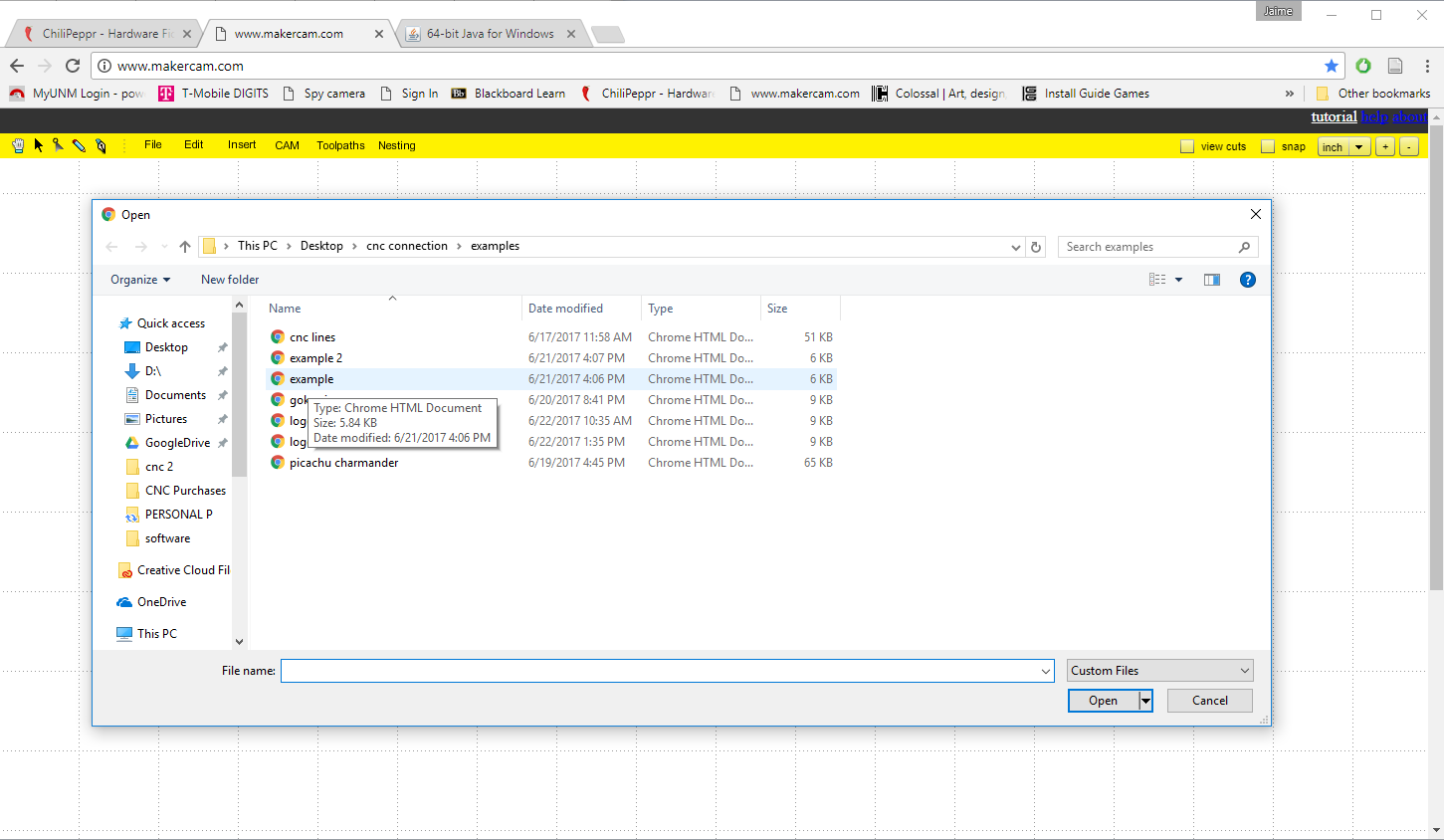1444x840 pixels.
Task: Select the black arrow selection tool
Action: [x=39, y=145]
